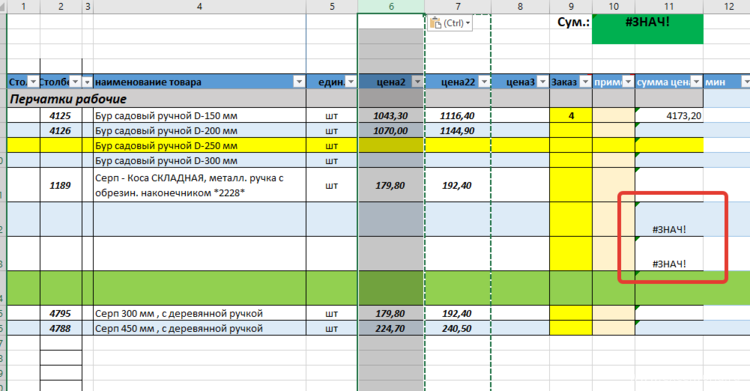Click price cell 1070,00
750x391 pixels.
[391, 131]
